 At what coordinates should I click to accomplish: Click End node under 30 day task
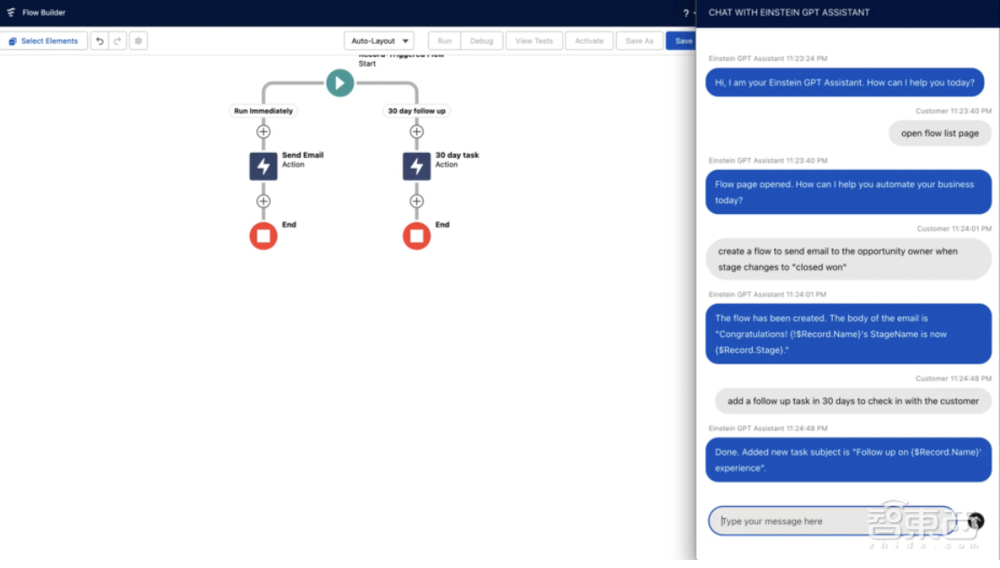(417, 236)
